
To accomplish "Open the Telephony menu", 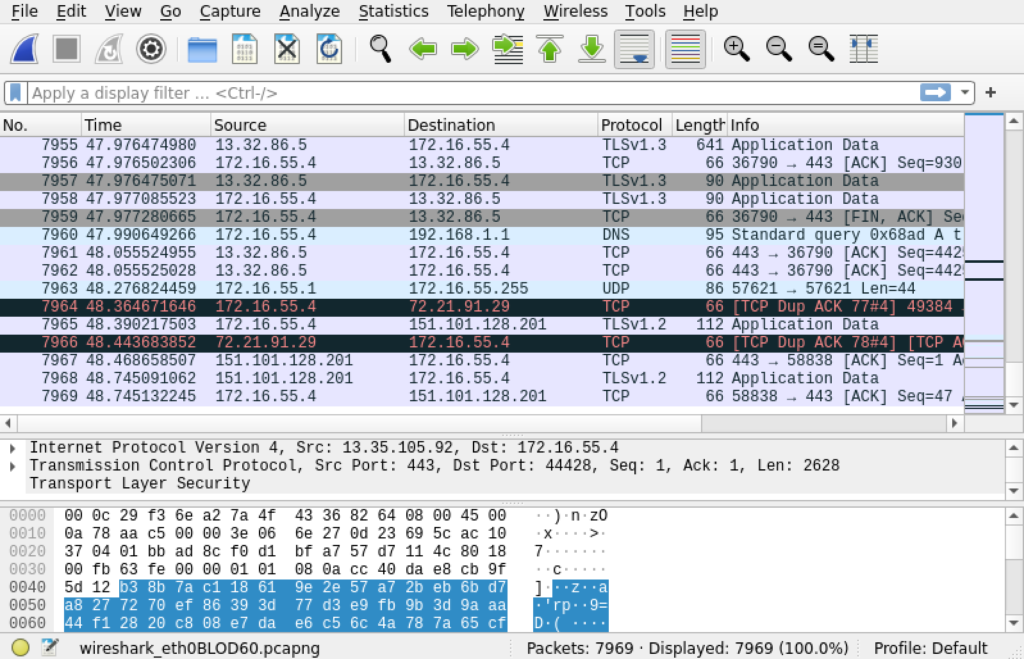I will tap(485, 11).
